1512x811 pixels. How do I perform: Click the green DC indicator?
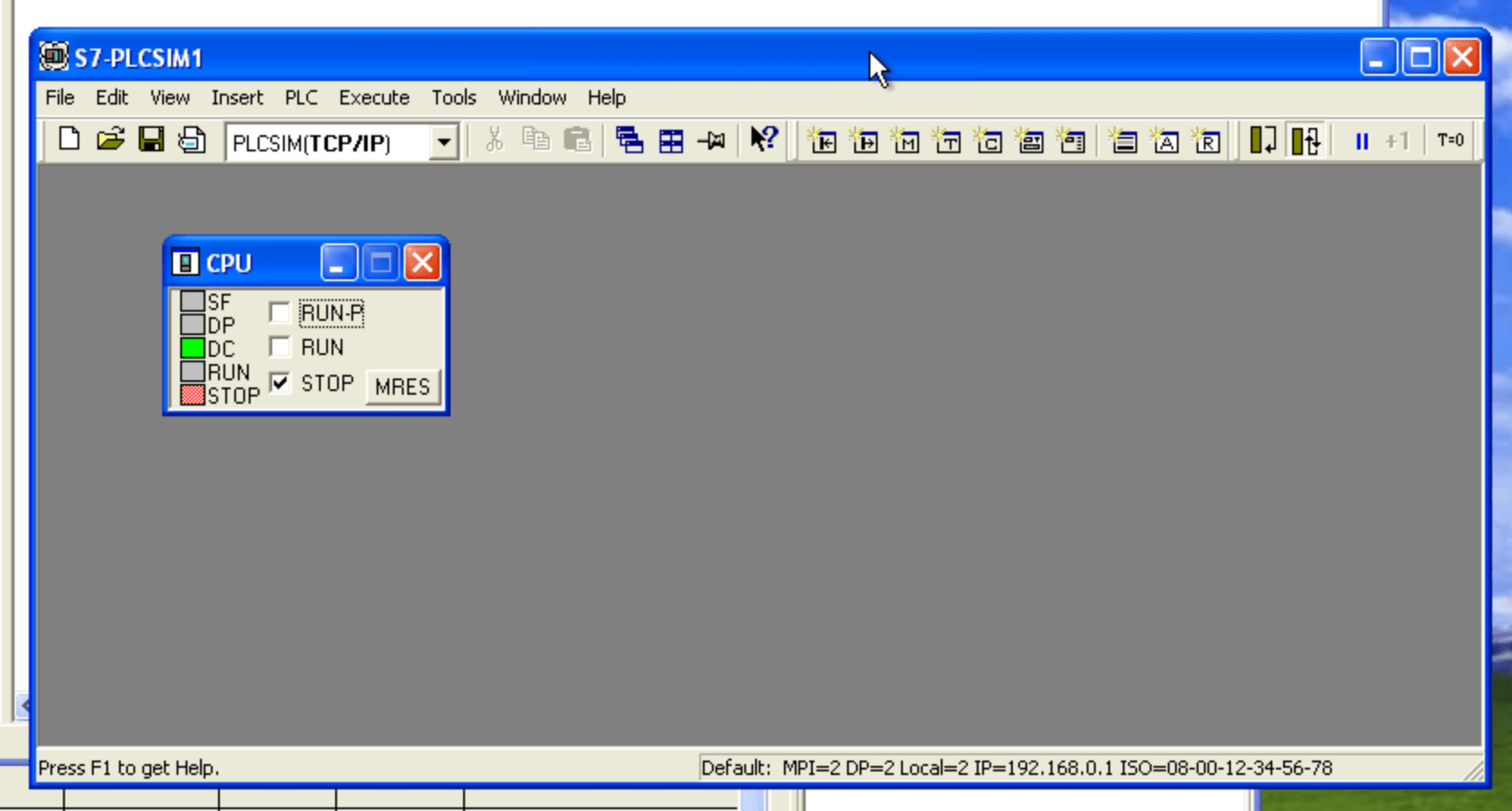point(192,348)
